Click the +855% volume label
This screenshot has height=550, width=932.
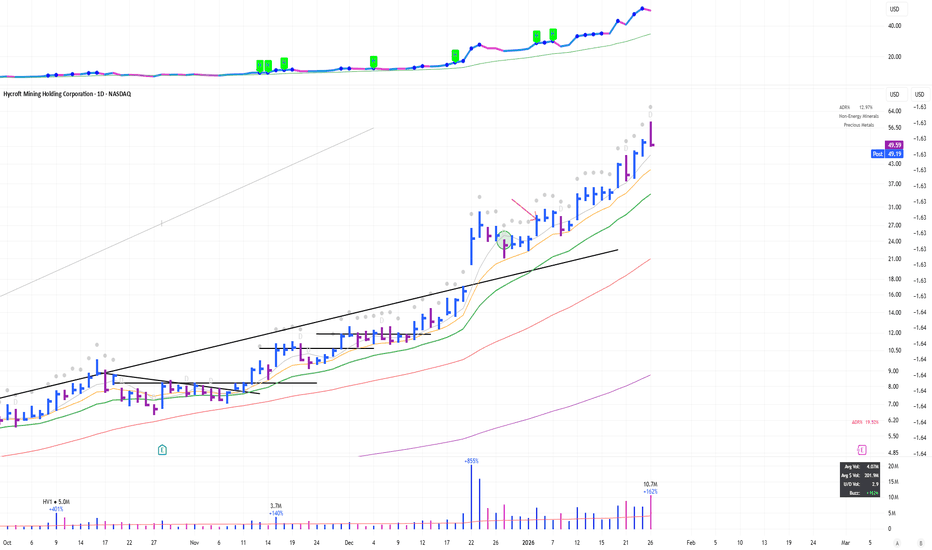[471, 461]
